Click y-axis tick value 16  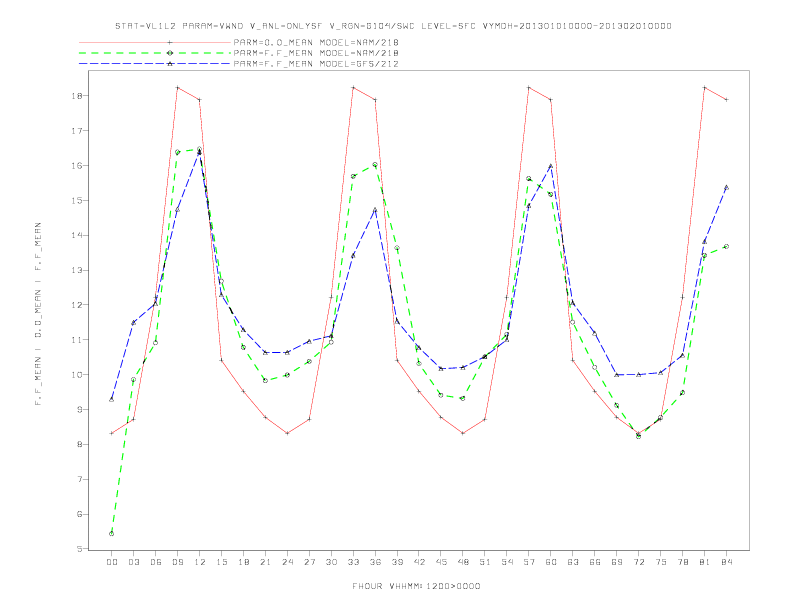(77, 166)
